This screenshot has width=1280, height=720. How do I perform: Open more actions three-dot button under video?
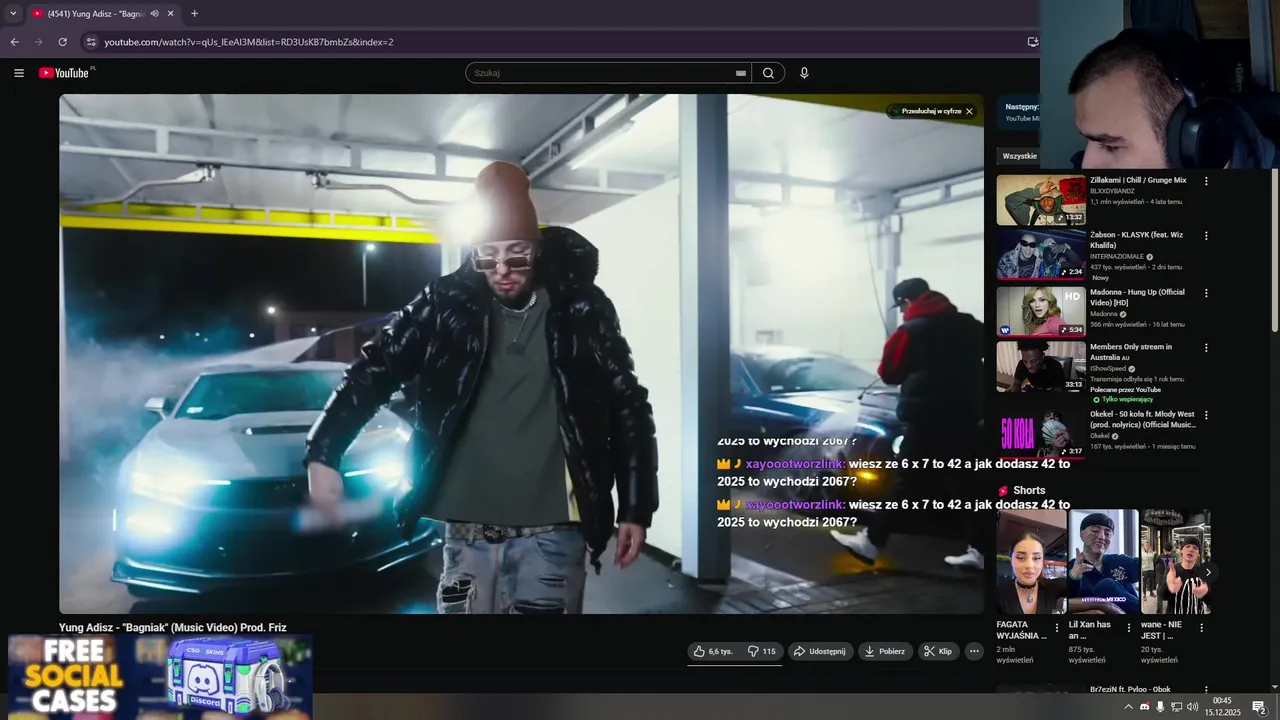click(x=974, y=651)
